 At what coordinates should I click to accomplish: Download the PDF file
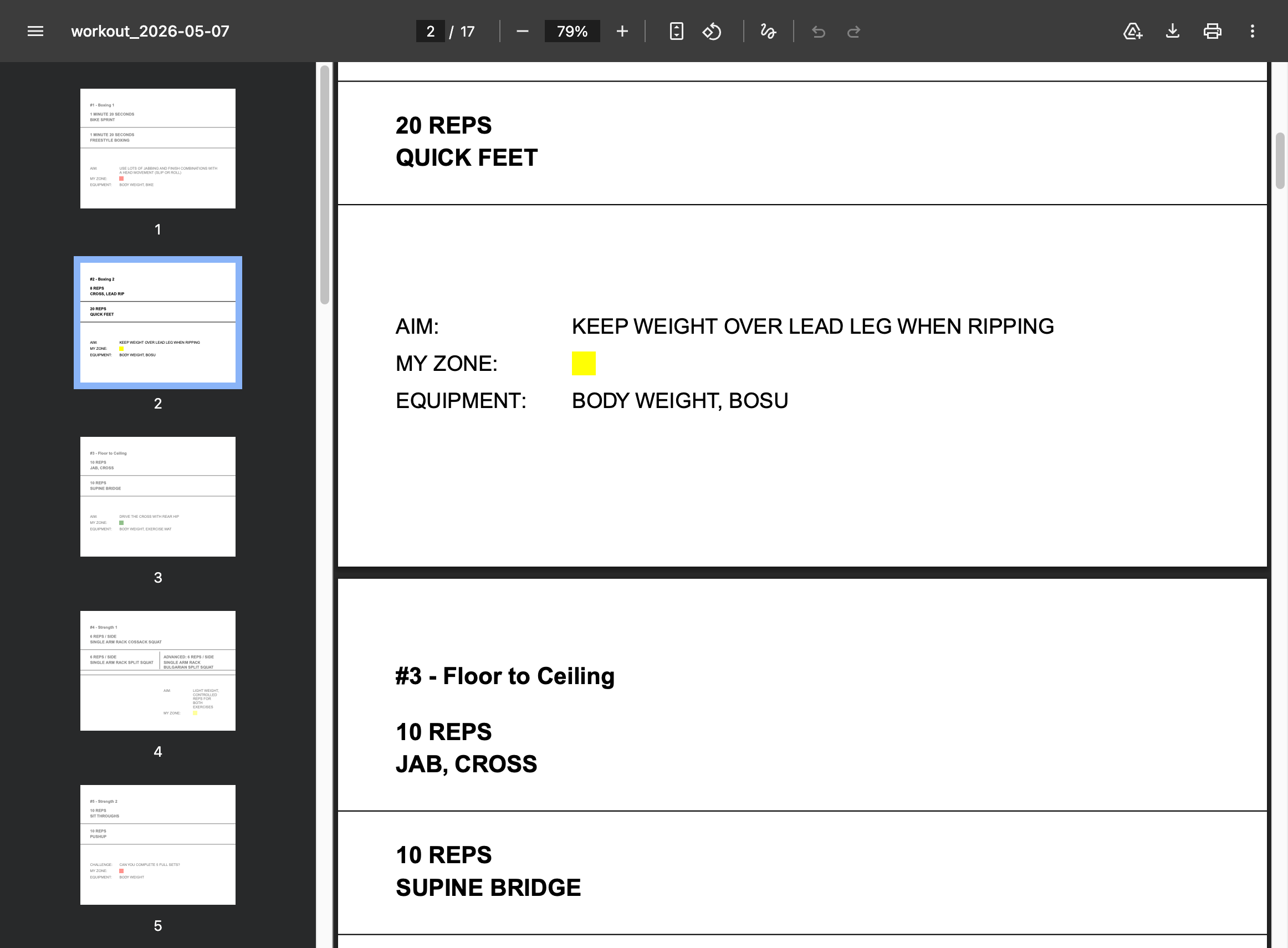pyautogui.click(x=1173, y=31)
